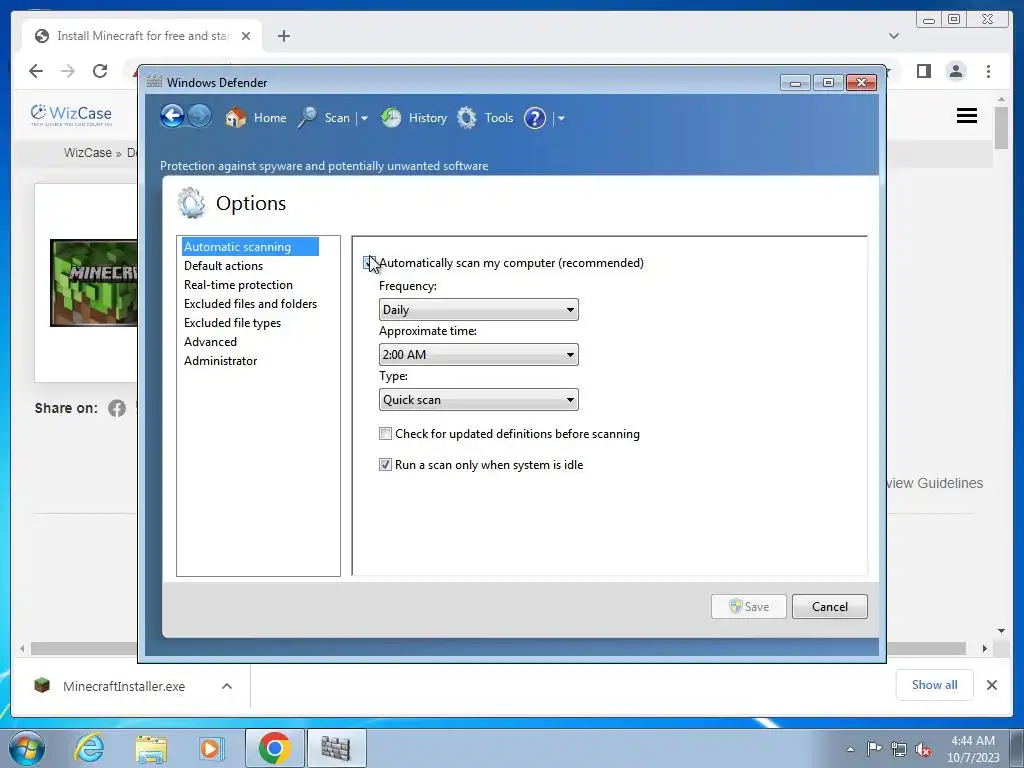The image size is (1024, 768).
Task: Start a Scan from Defender toolbar
Action: click(x=325, y=118)
